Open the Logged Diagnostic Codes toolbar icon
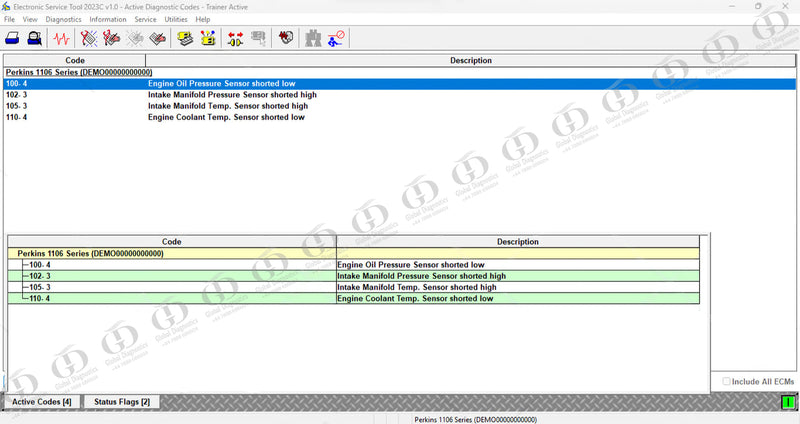800x424 pixels. pyautogui.click(x=111, y=38)
